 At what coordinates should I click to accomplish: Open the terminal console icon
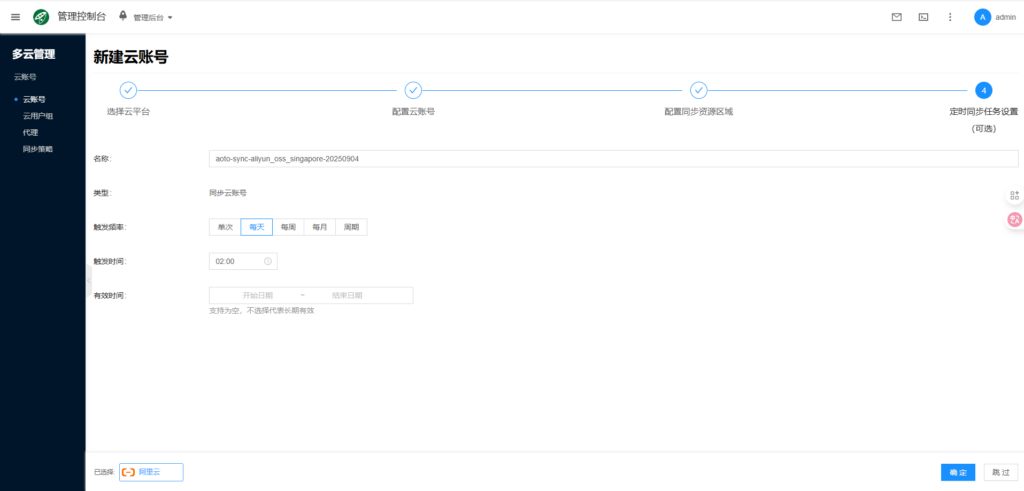click(x=923, y=17)
